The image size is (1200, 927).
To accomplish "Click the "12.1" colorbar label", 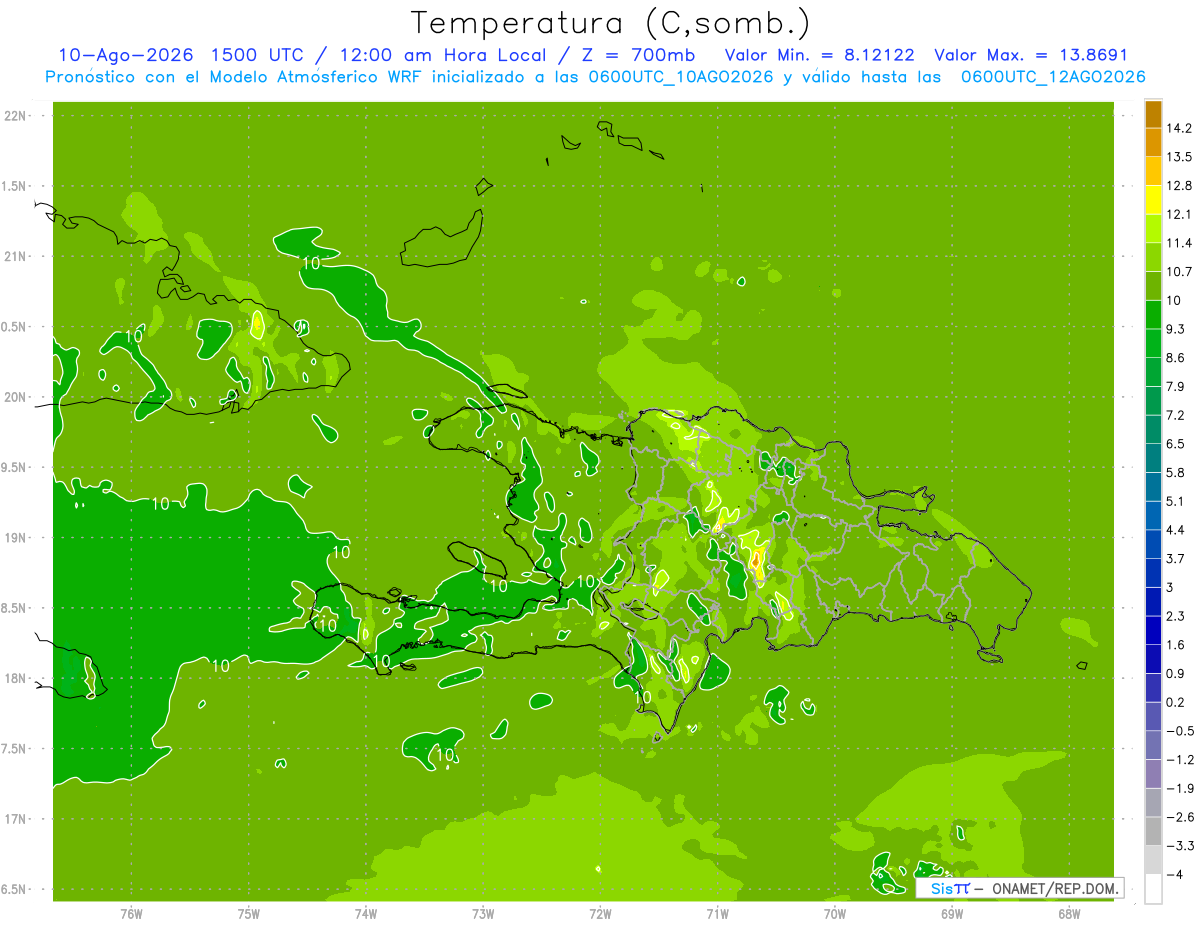I will pyautogui.click(x=1181, y=214).
